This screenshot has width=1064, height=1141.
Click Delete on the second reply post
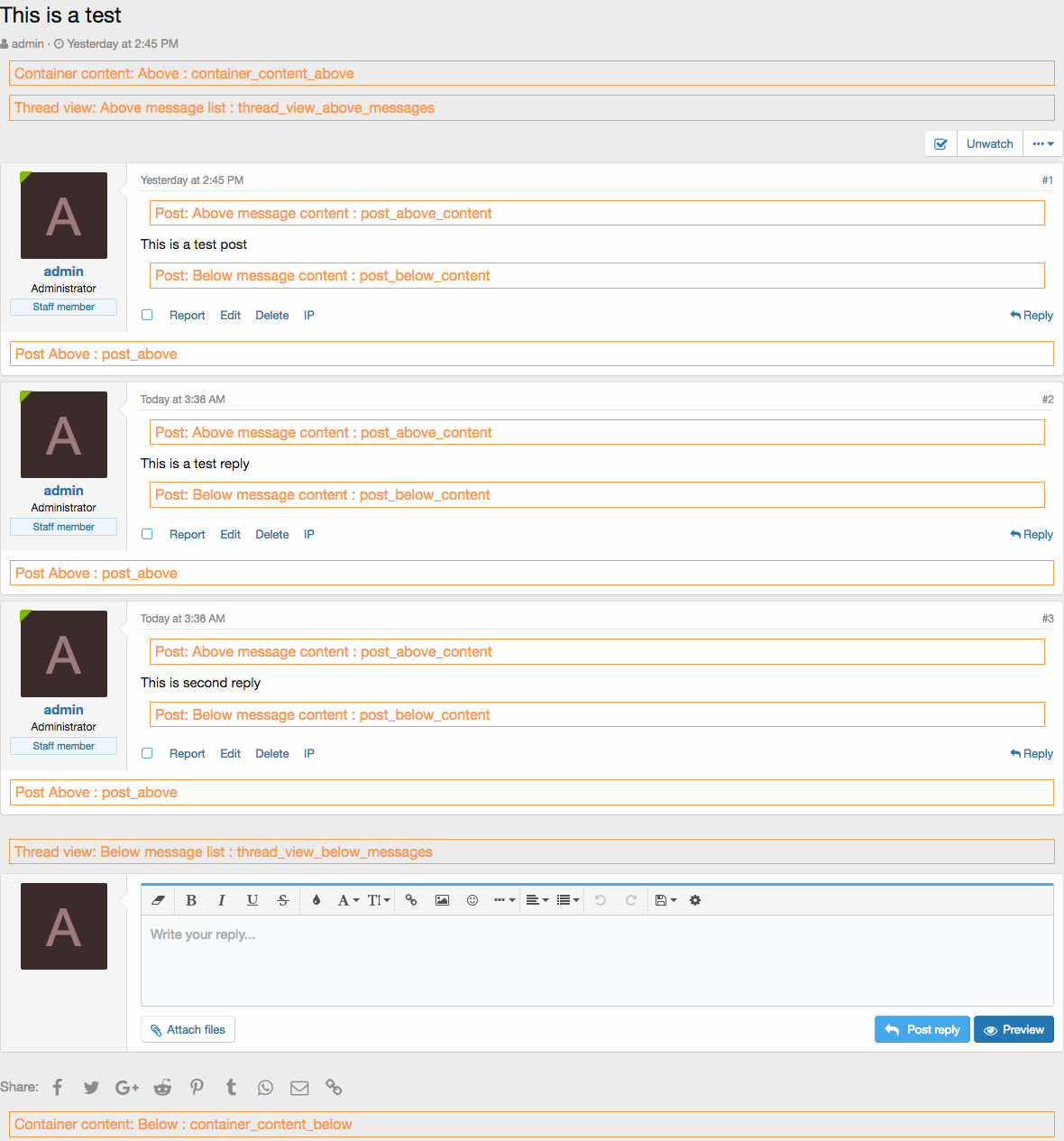coord(272,754)
